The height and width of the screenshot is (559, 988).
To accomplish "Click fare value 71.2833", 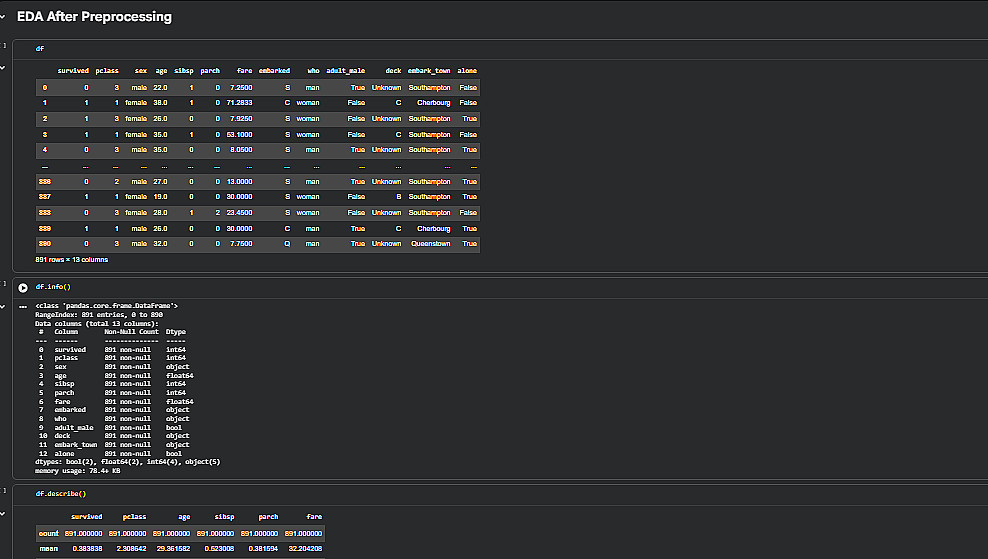I will click(239, 103).
